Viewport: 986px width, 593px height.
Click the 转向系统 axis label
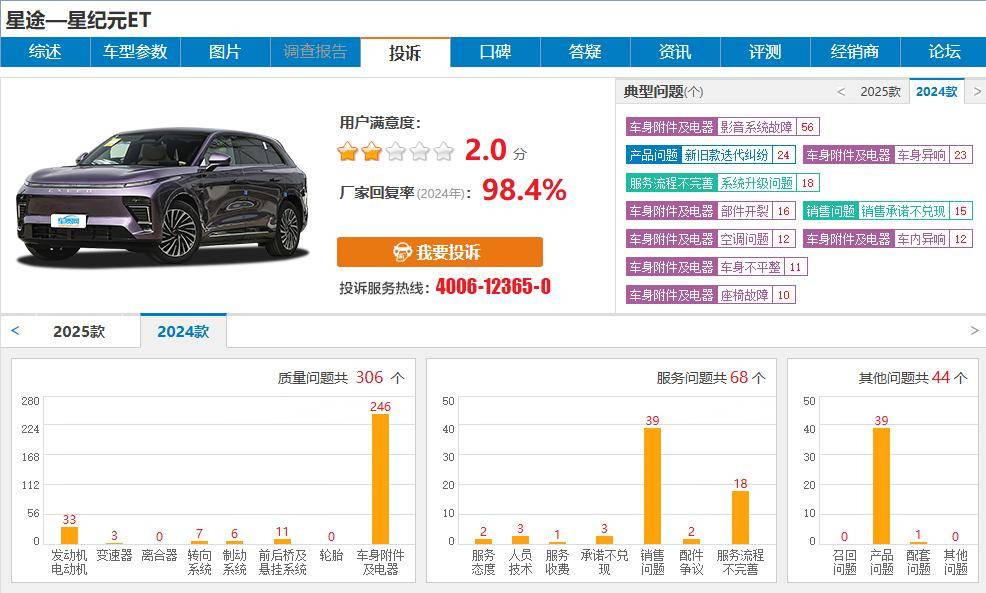coord(199,562)
